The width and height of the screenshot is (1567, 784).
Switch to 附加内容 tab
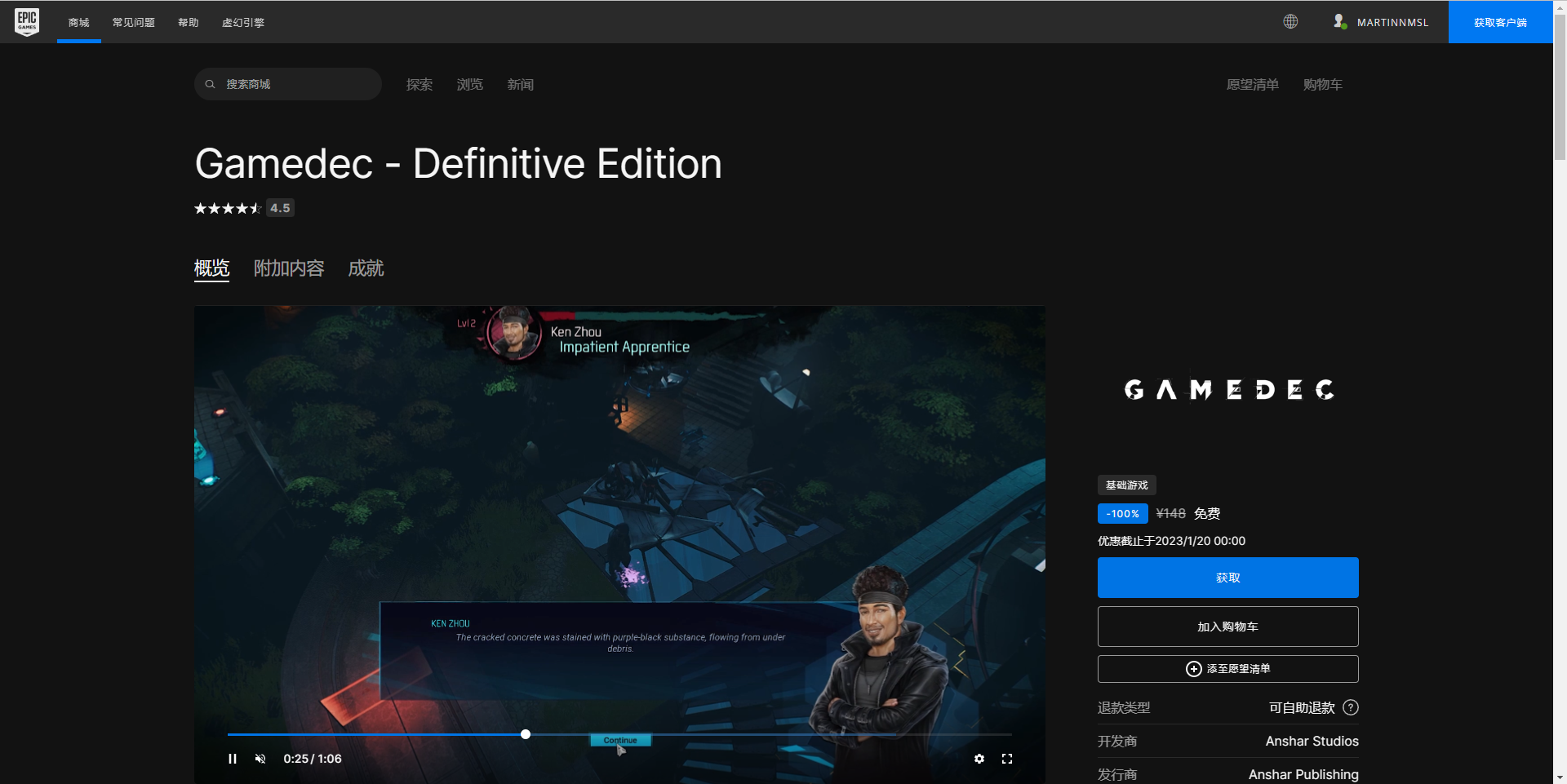(289, 268)
